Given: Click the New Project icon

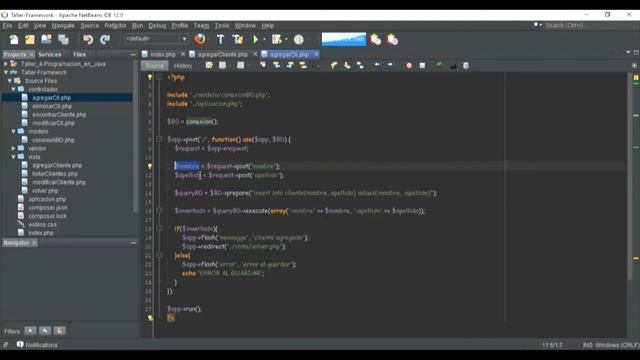Looking at the screenshot, I should (x=30, y=40).
